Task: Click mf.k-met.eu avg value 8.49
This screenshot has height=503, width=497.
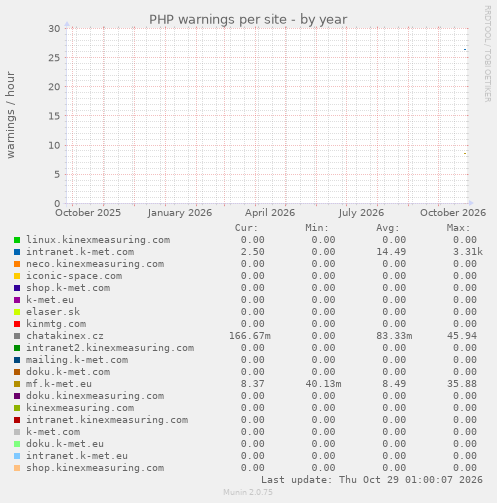Action: point(394,384)
